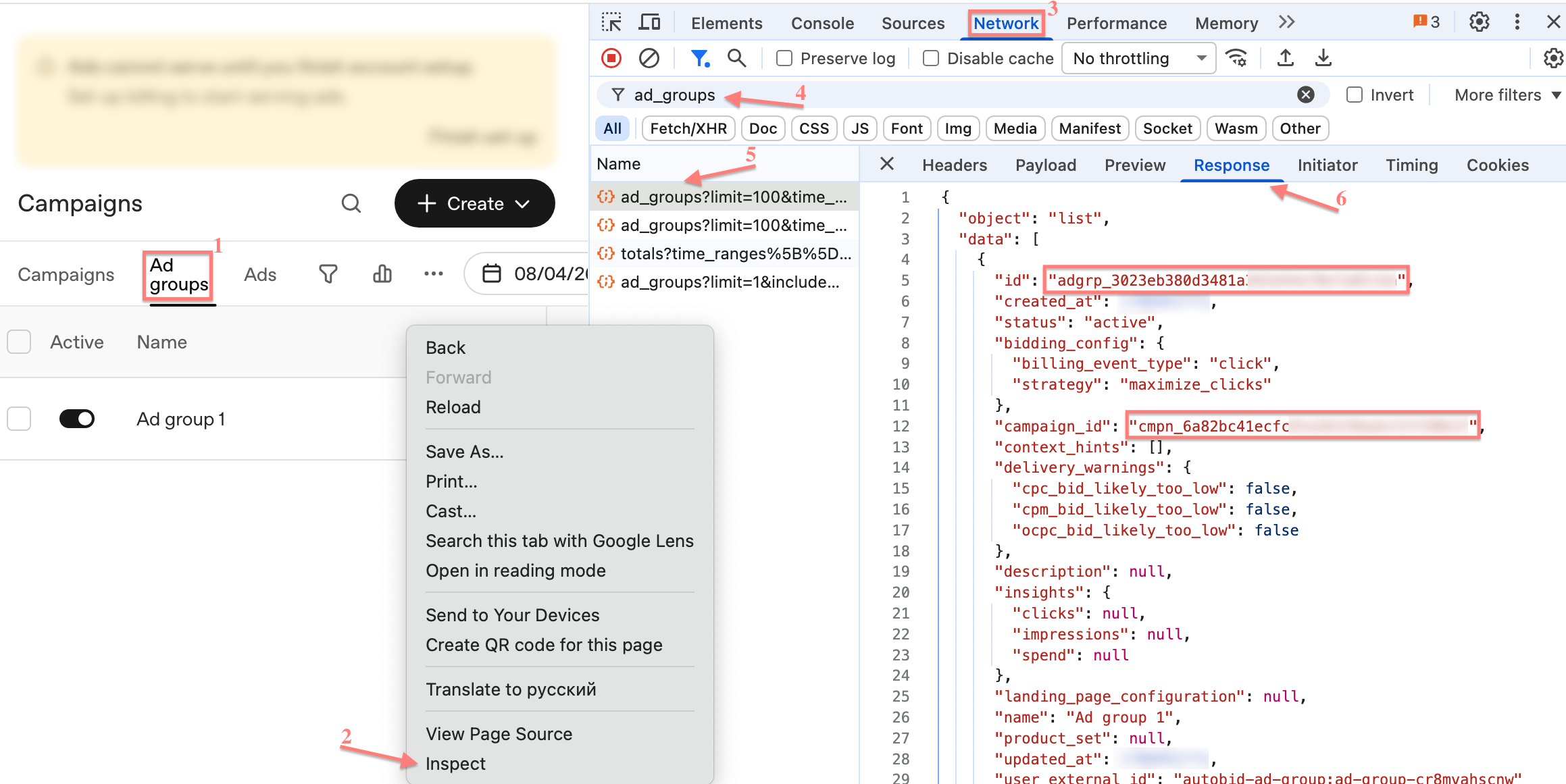The width and height of the screenshot is (1566, 784).
Task: Toggle the Ad group 1 active switch
Action: pyautogui.click(x=77, y=419)
